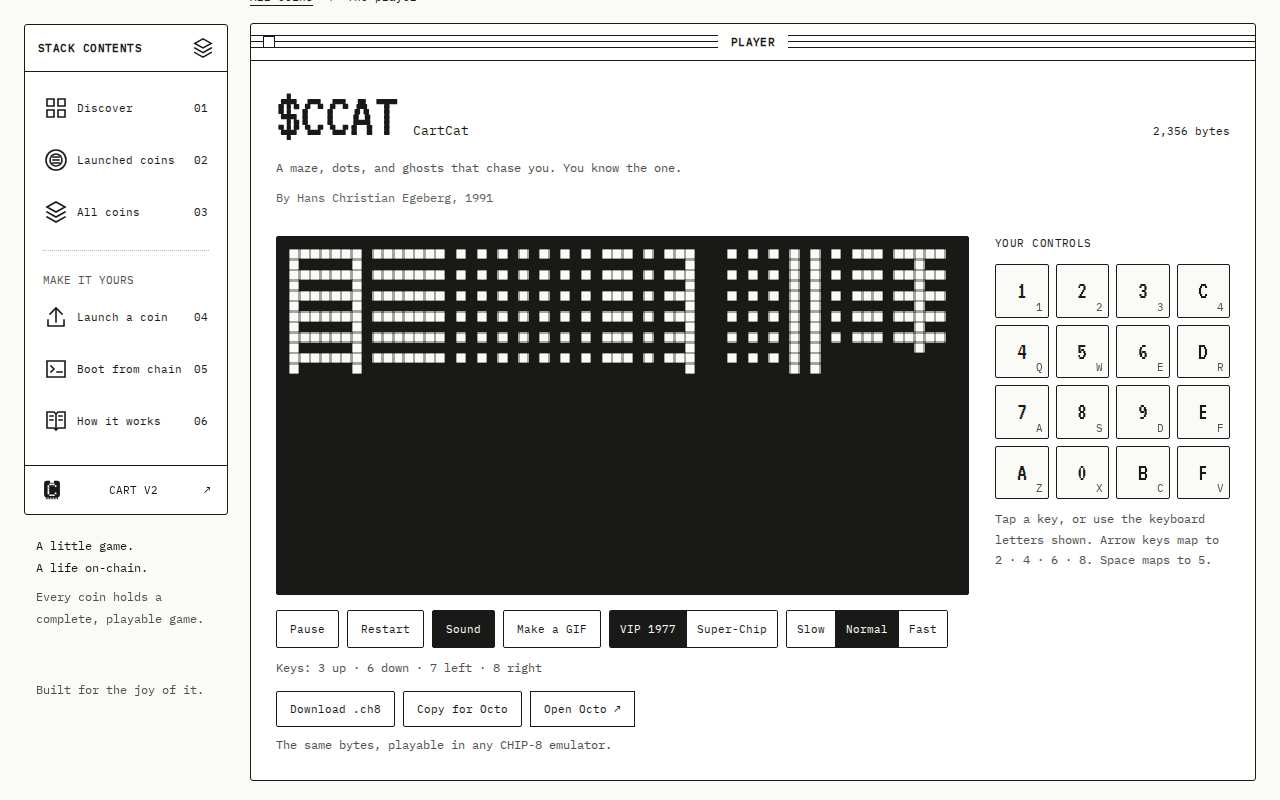Open Discover in the sidebar
The image size is (1280, 800).
(x=127, y=108)
